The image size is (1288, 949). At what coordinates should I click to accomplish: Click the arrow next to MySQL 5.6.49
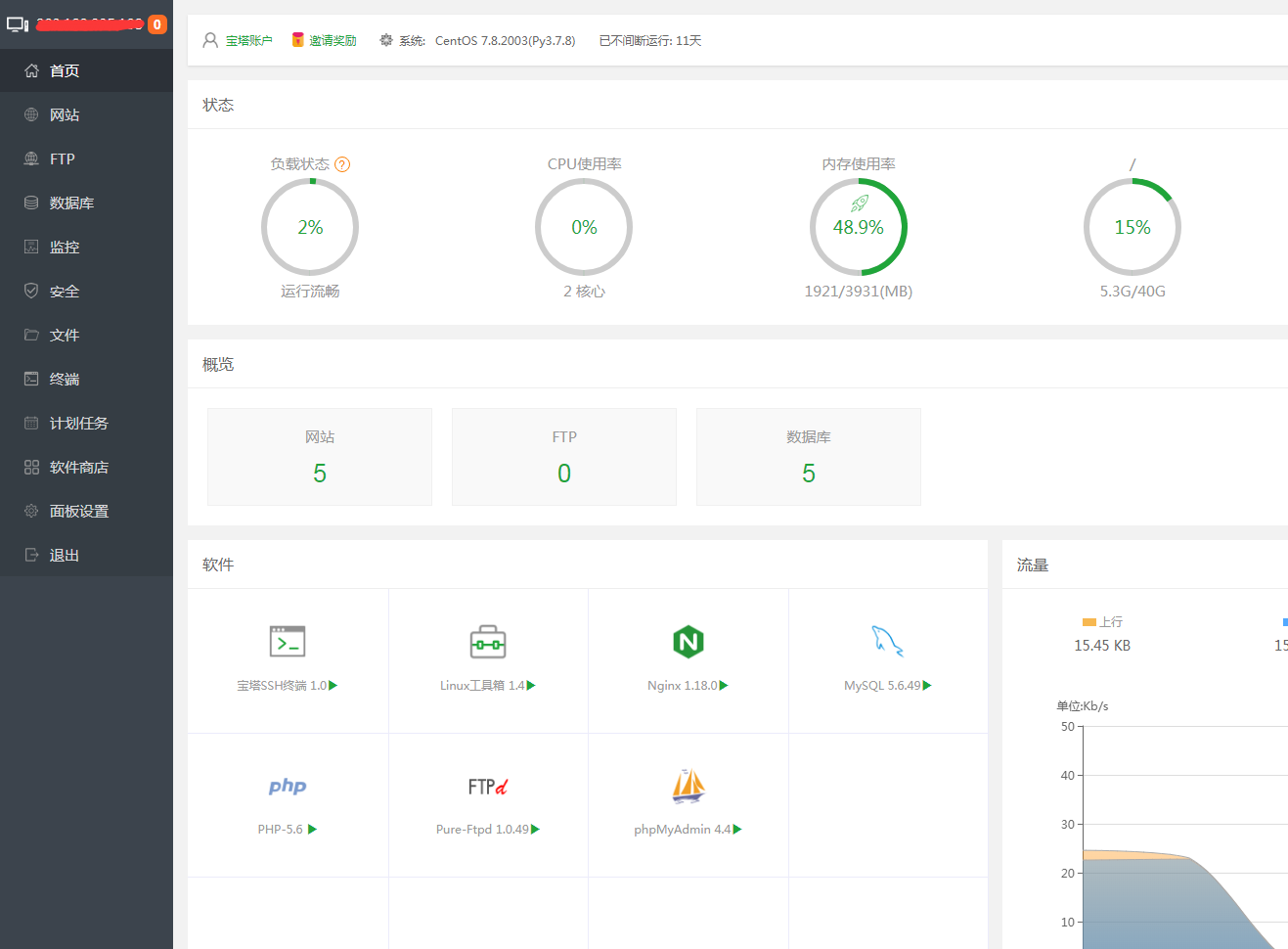click(927, 686)
